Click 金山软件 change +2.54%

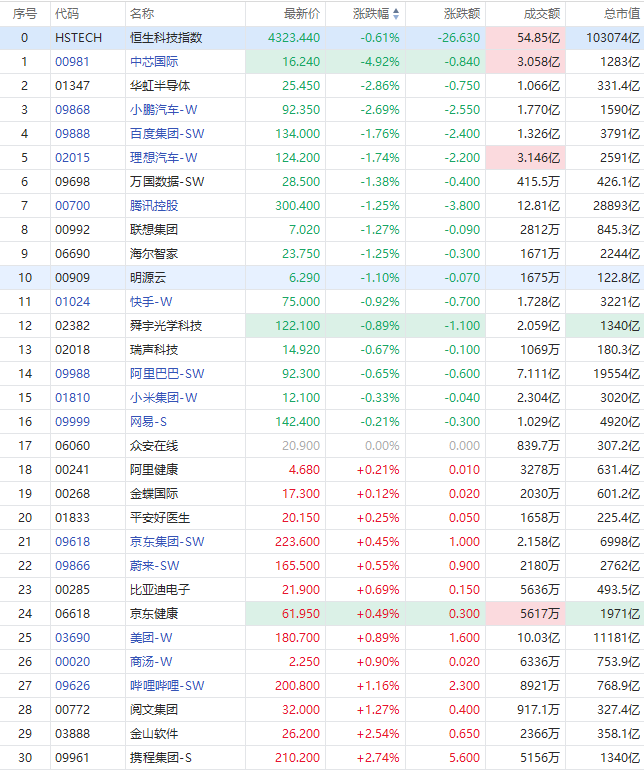click(x=378, y=734)
